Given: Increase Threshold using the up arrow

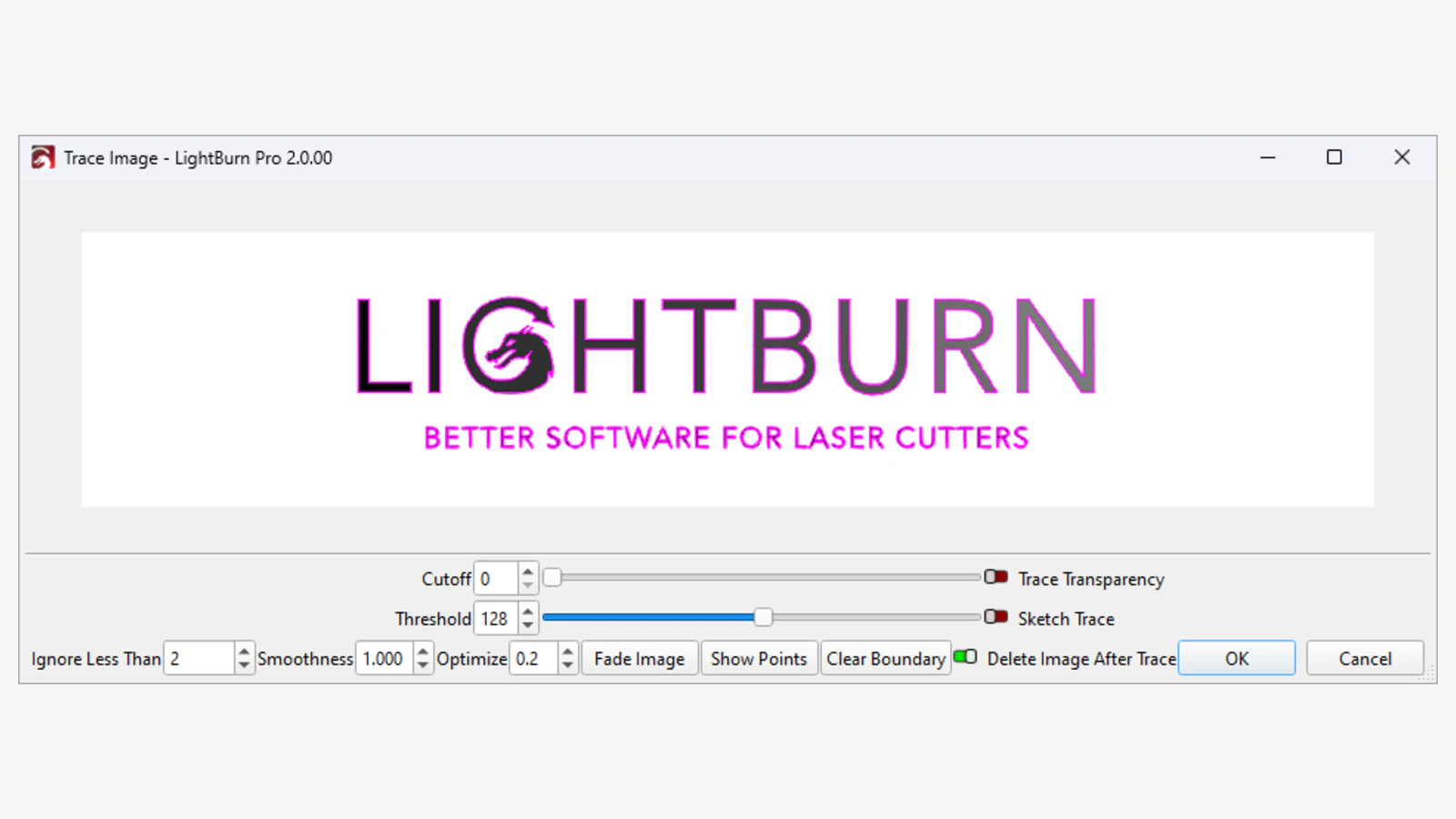Looking at the screenshot, I should tap(528, 612).
